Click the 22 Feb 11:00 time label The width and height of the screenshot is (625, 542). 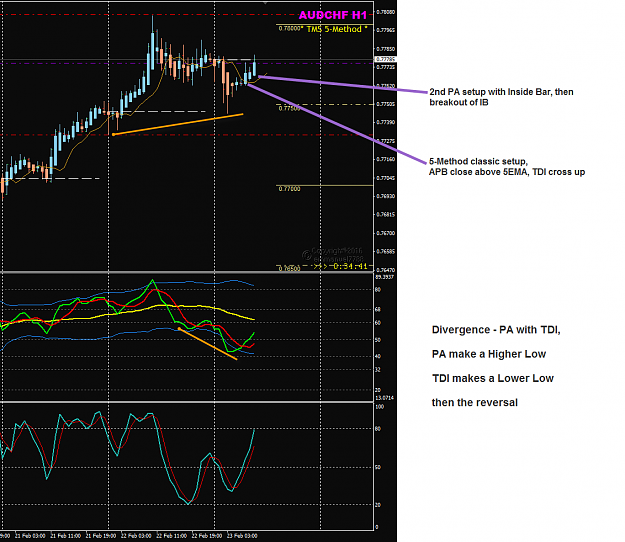pos(171,536)
